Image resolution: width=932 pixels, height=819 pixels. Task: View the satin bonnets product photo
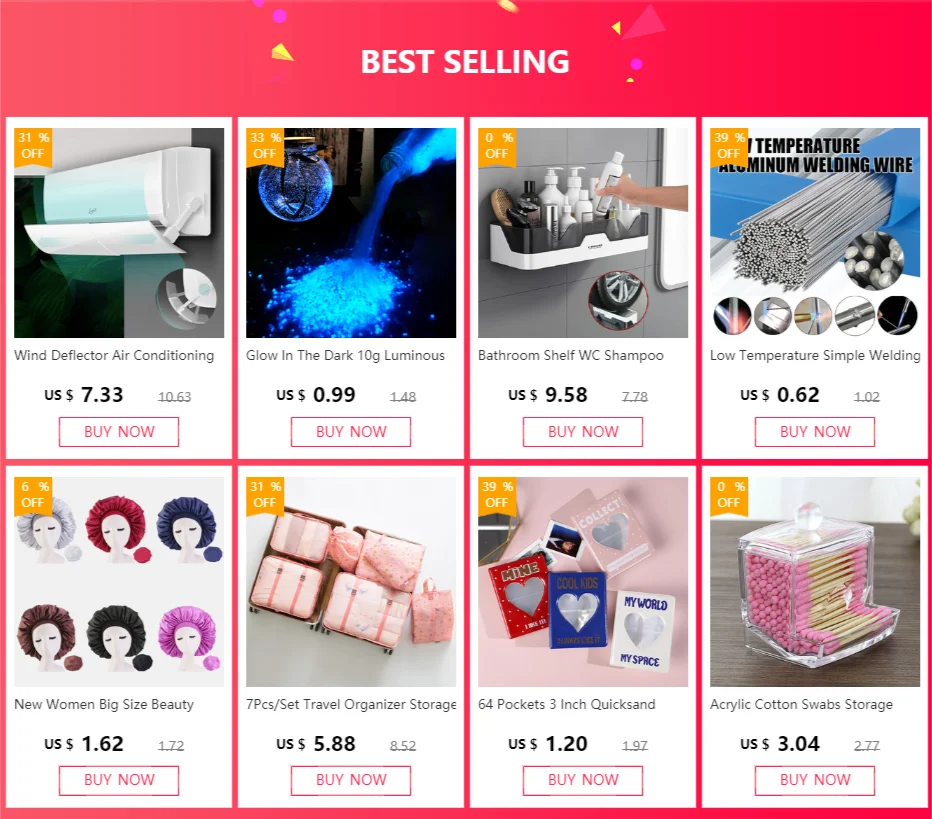pyautogui.click(x=119, y=582)
